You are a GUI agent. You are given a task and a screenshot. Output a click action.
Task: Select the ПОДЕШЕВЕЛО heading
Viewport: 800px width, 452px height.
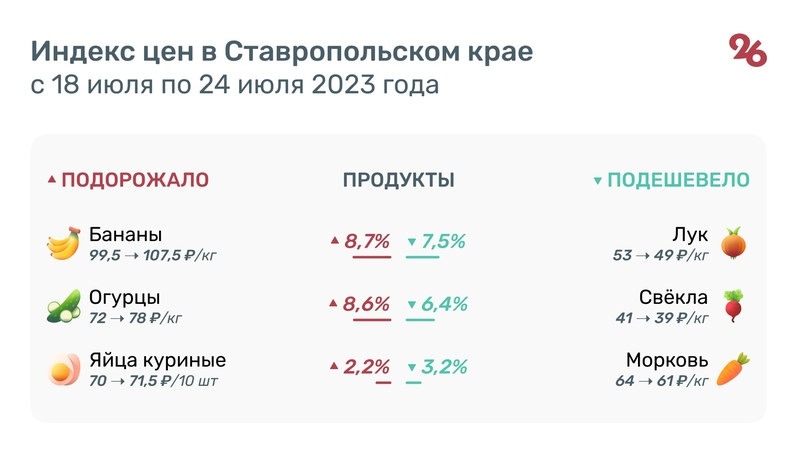click(x=679, y=180)
